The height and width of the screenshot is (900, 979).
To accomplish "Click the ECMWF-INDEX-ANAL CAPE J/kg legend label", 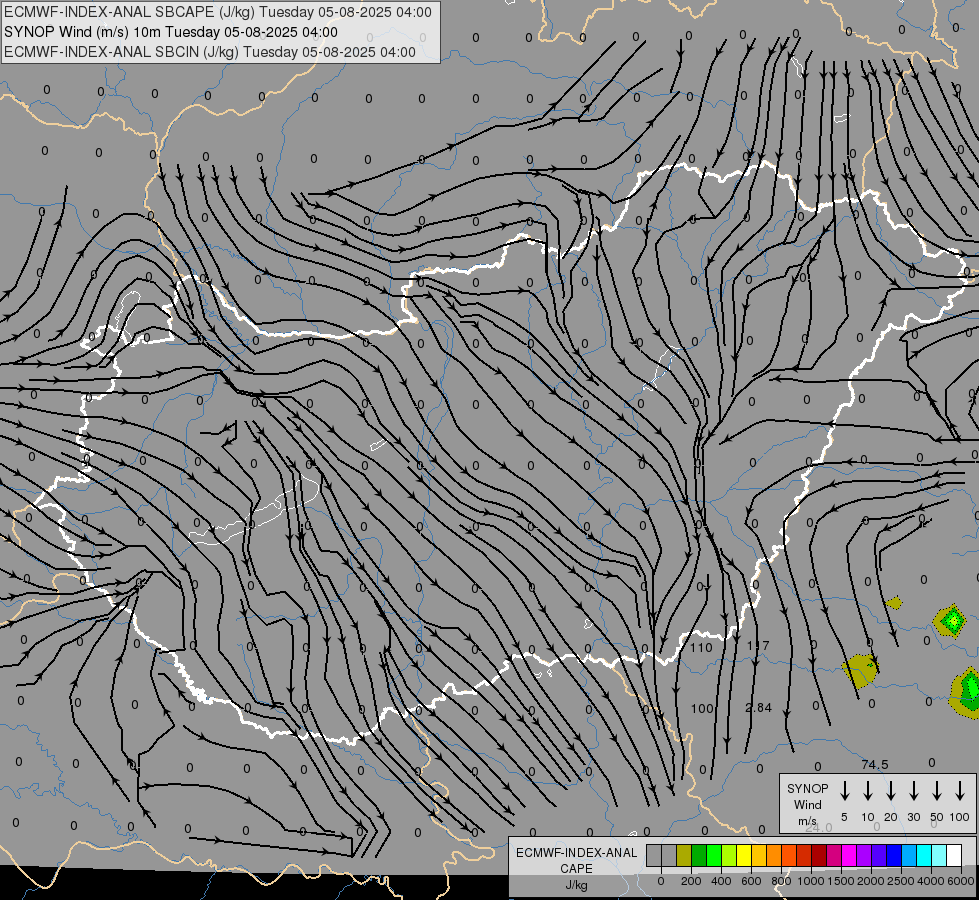I will (576, 868).
